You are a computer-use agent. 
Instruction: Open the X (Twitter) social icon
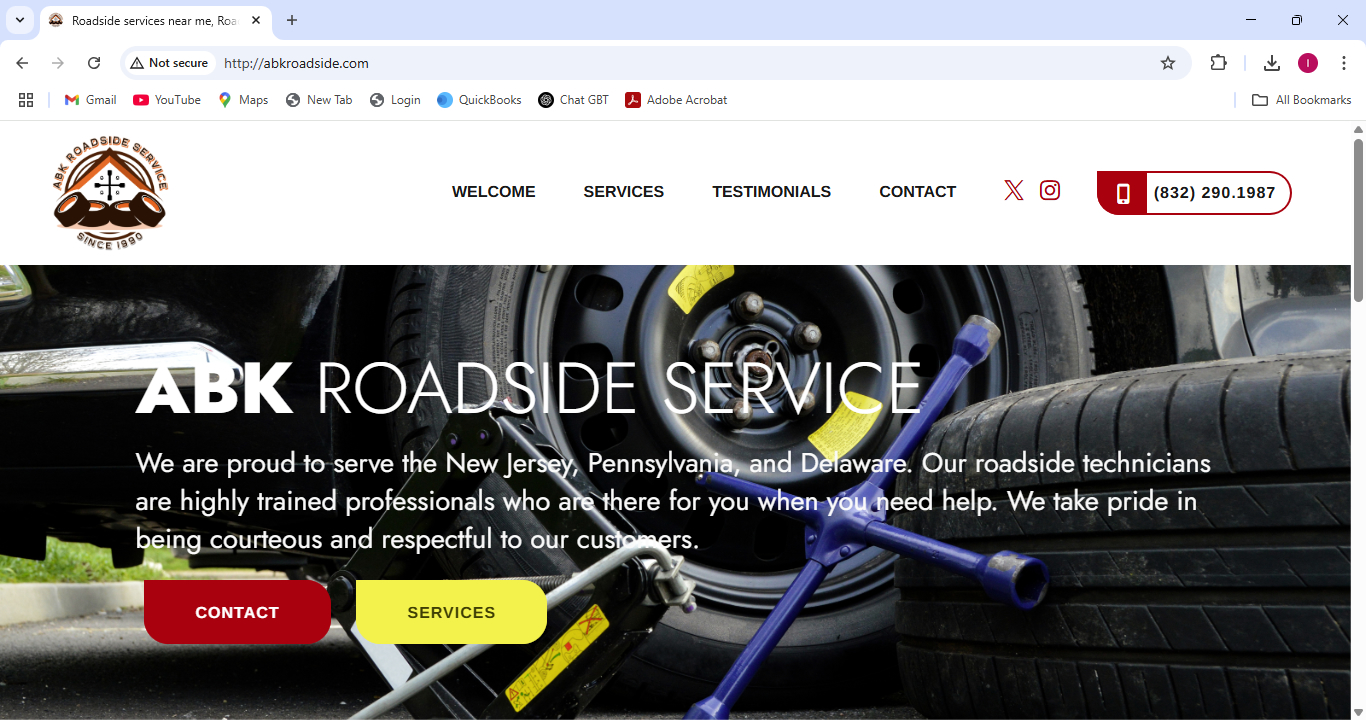coord(1014,191)
